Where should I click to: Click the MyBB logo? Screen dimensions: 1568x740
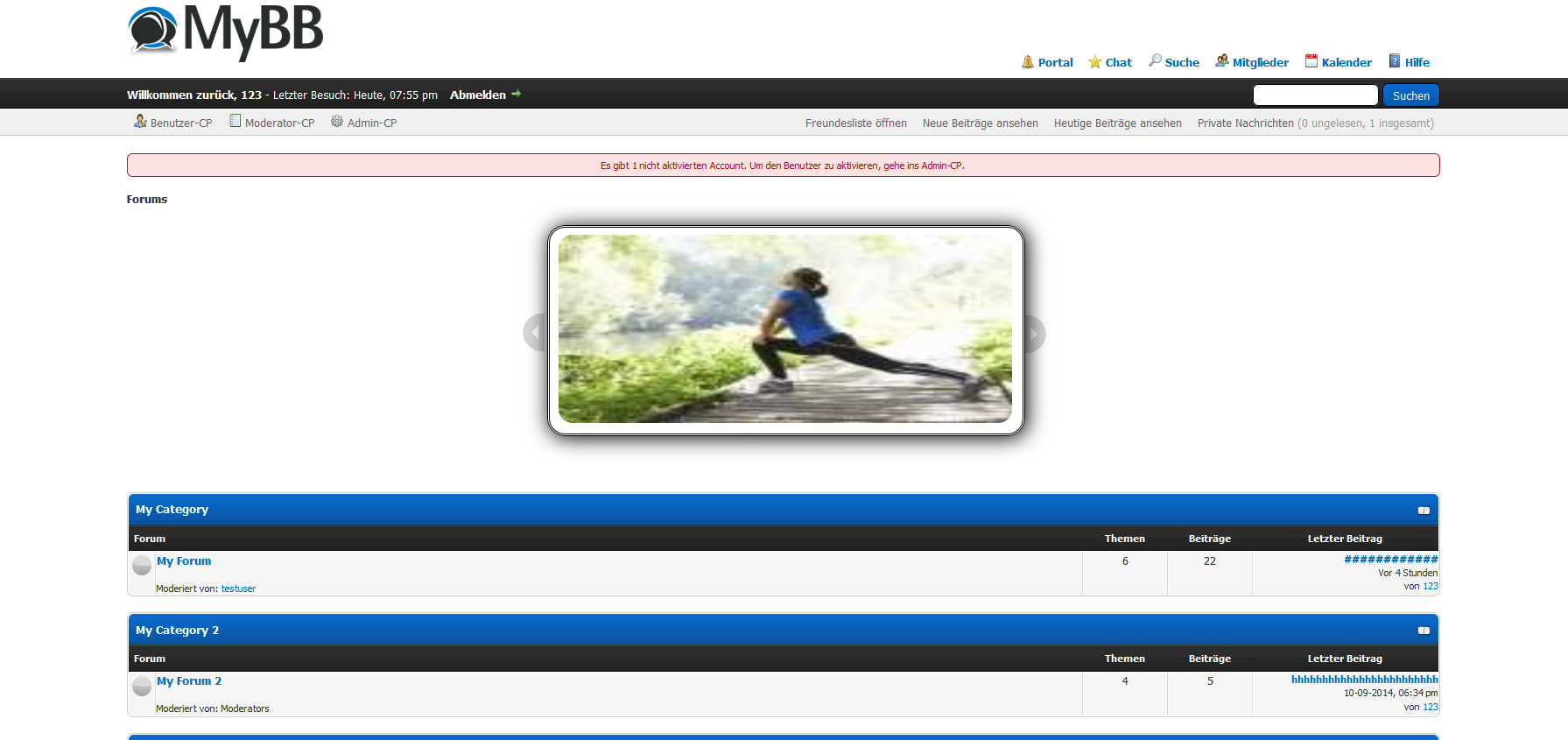tap(226, 32)
